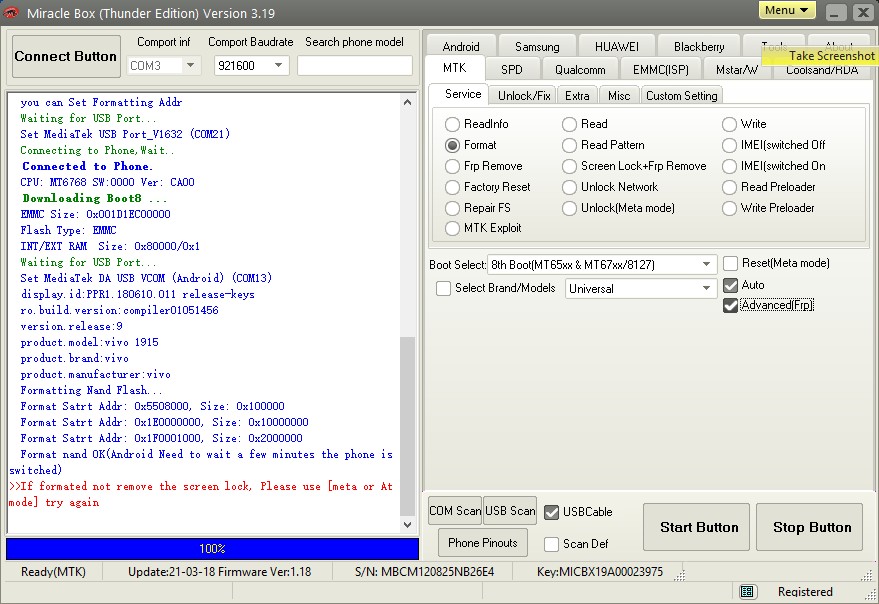Enable the Reset(Meta mode) checkbox
The image size is (879, 604).
pyautogui.click(x=730, y=263)
